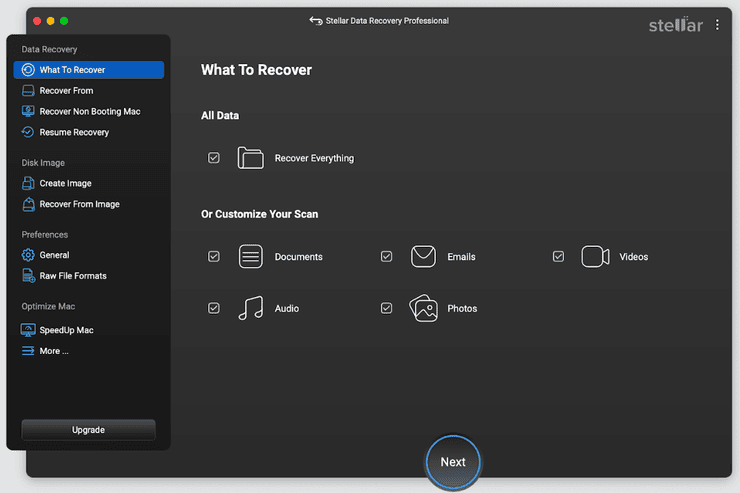Uncheck the Emails checkbox
This screenshot has width=740, height=493.
(x=387, y=256)
